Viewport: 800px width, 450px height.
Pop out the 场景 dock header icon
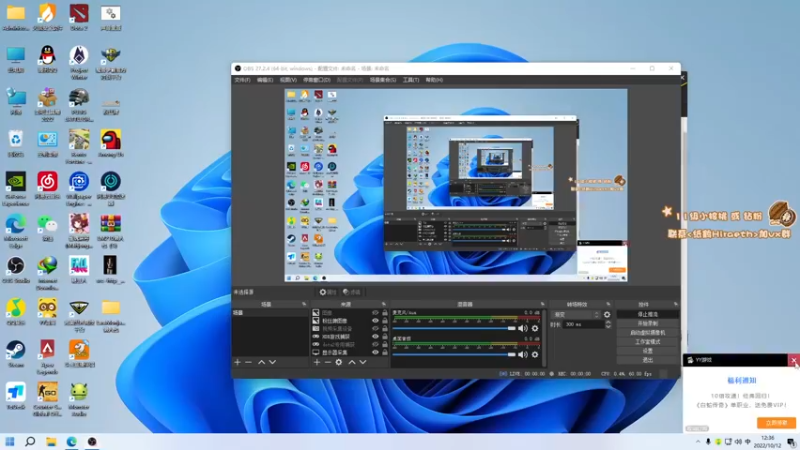(304, 304)
